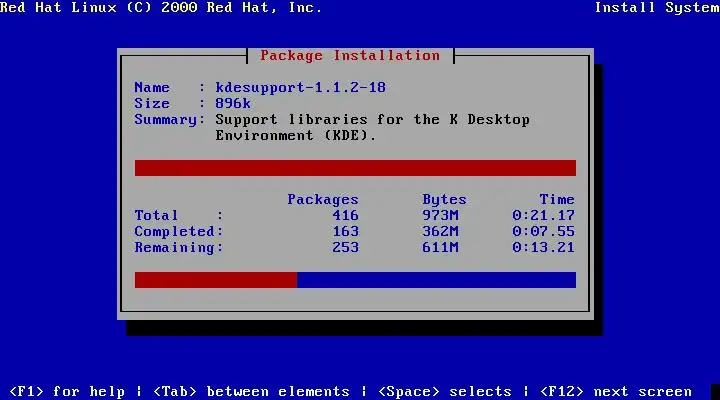720x400 pixels.
Task: Click the package size value 896k
Action: pos(233,103)
